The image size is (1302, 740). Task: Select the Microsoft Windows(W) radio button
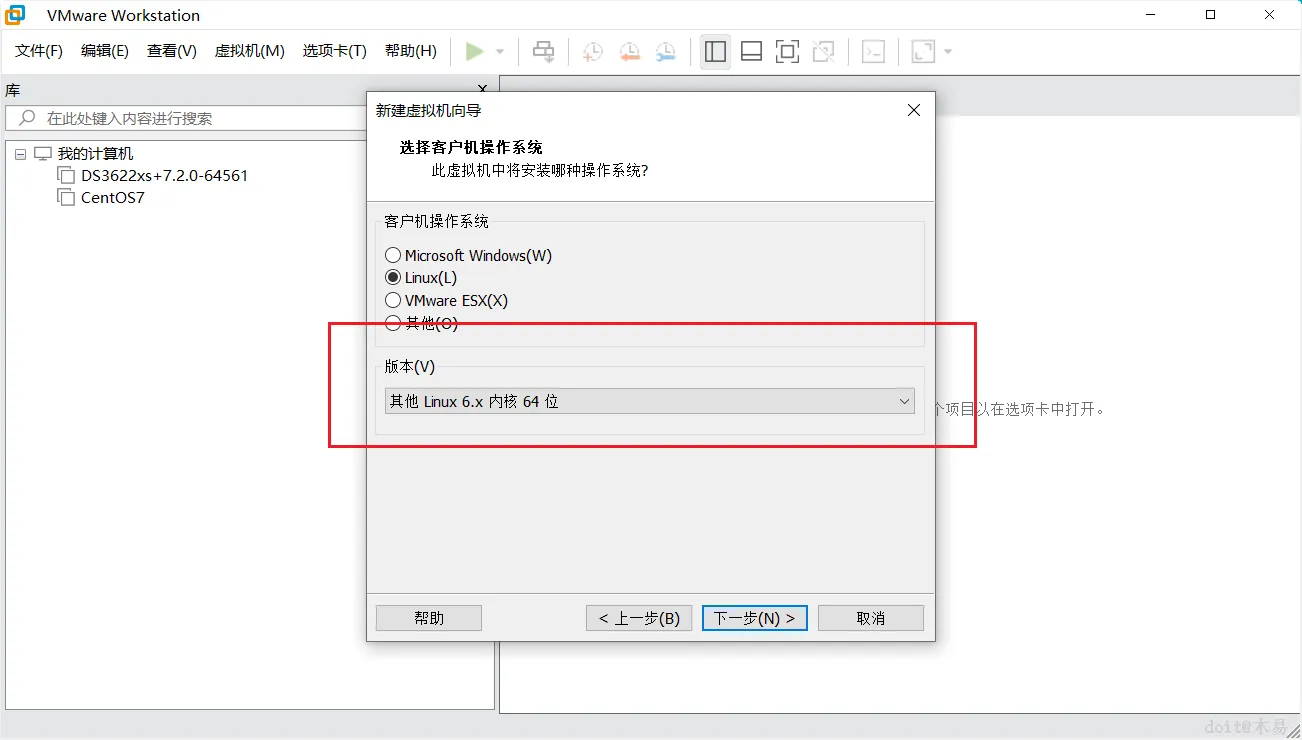click(x=393, y=256)
